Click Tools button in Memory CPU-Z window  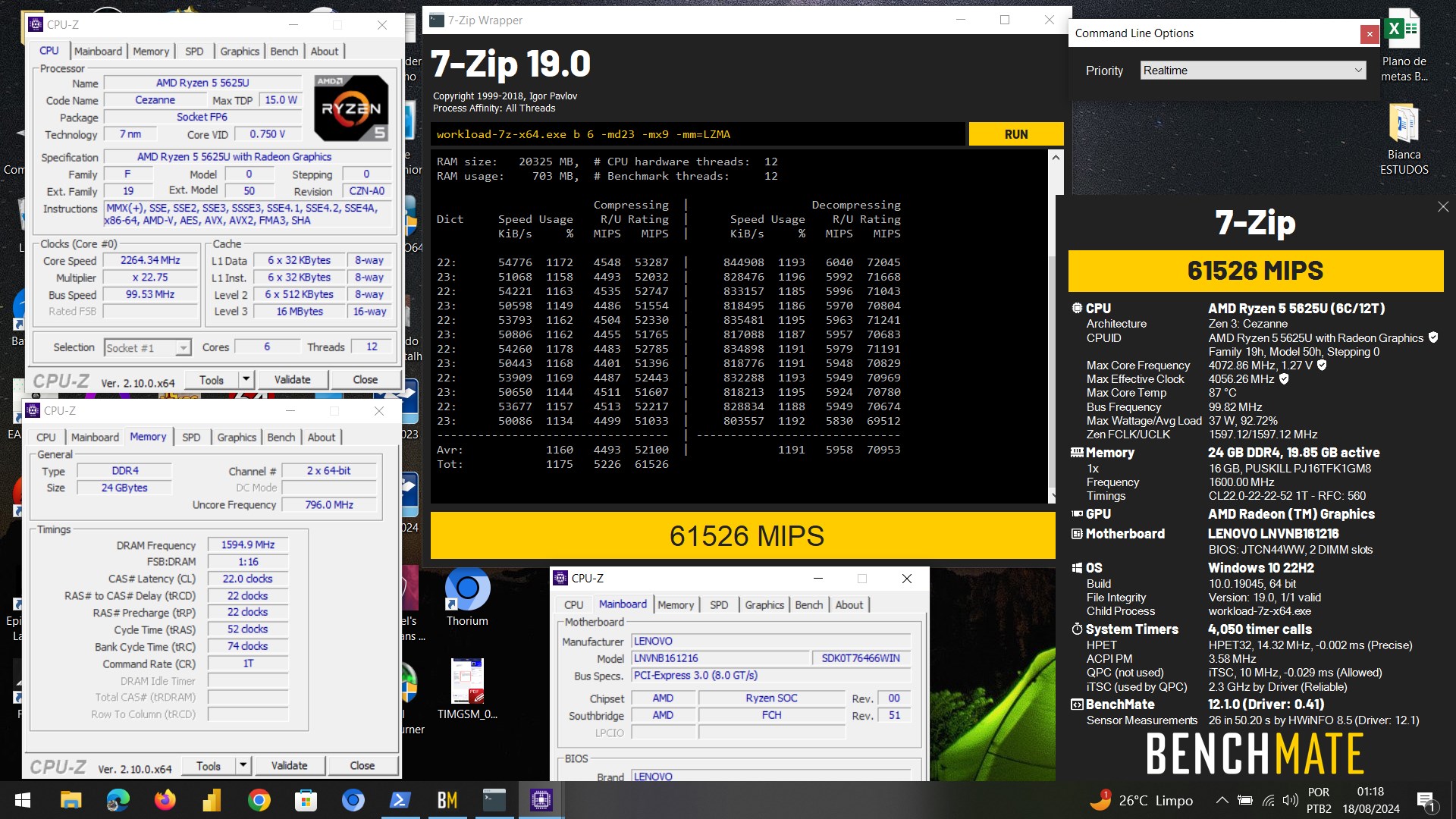click(209, 765)
